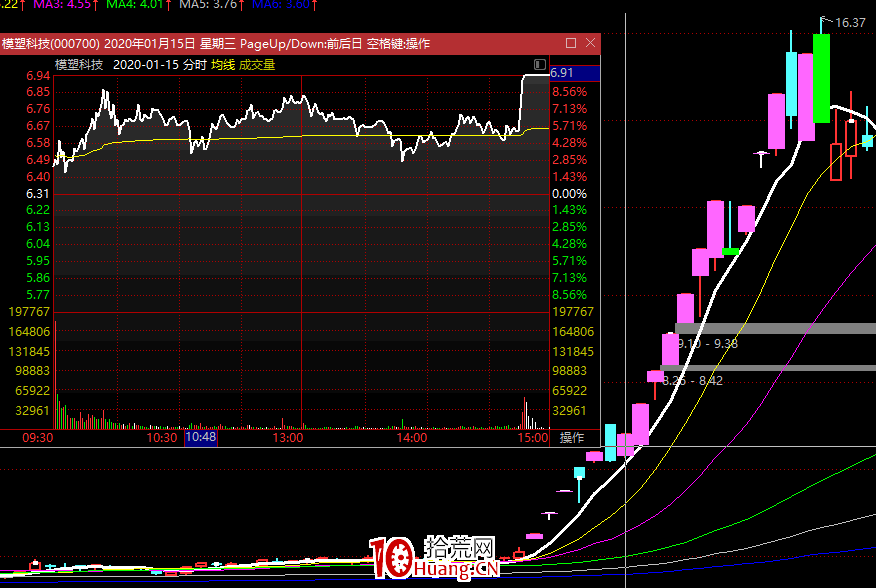Toggle the 成交量 volume display
Image resolution: width=876 pixels, height=588 pixels.
pos(256,64)
